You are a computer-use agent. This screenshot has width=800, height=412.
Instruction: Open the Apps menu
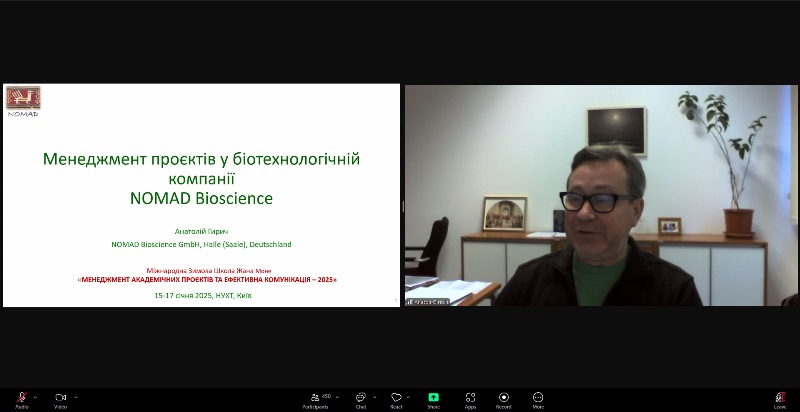(470, 400)
